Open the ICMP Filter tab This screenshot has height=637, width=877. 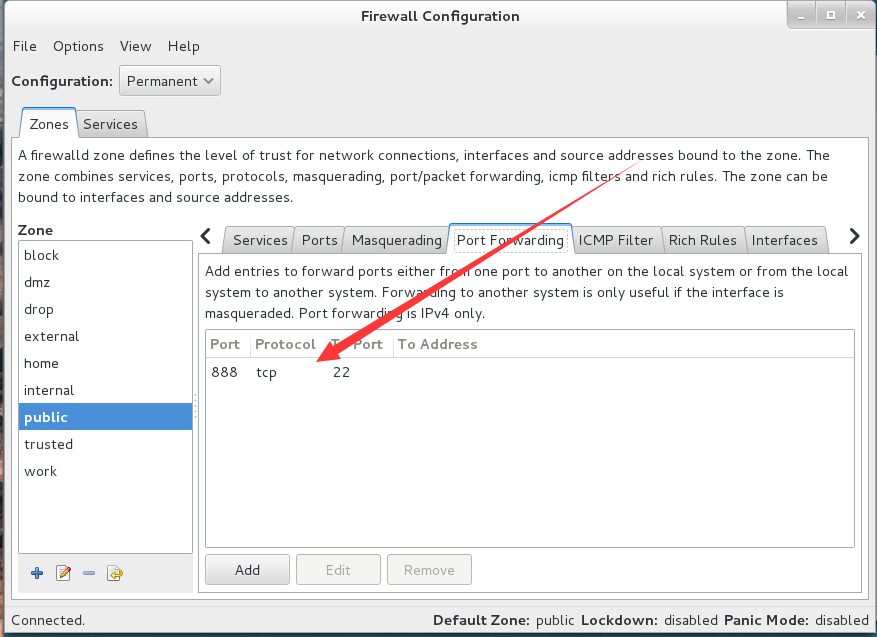(615, 240)
